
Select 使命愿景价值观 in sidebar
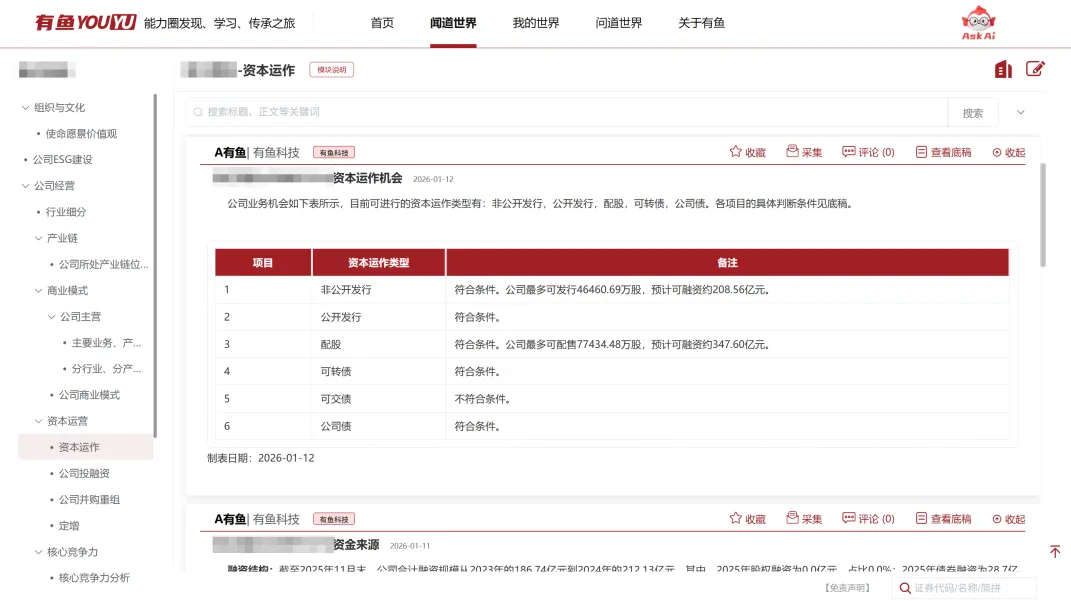(81, 134)
